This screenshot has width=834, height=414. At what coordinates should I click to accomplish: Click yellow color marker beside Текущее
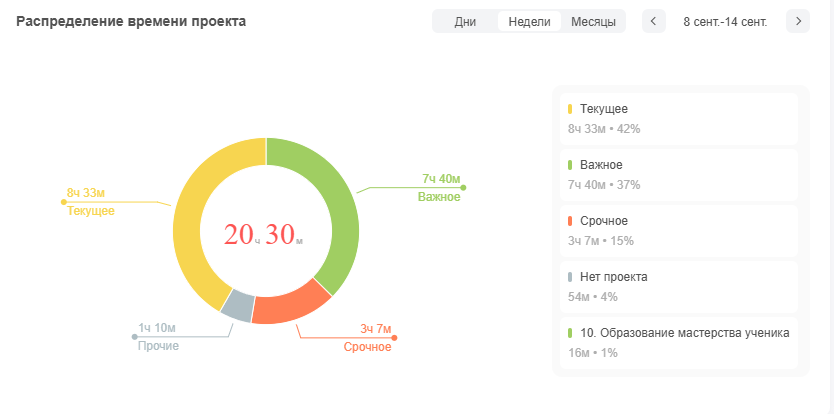(570, 108)
